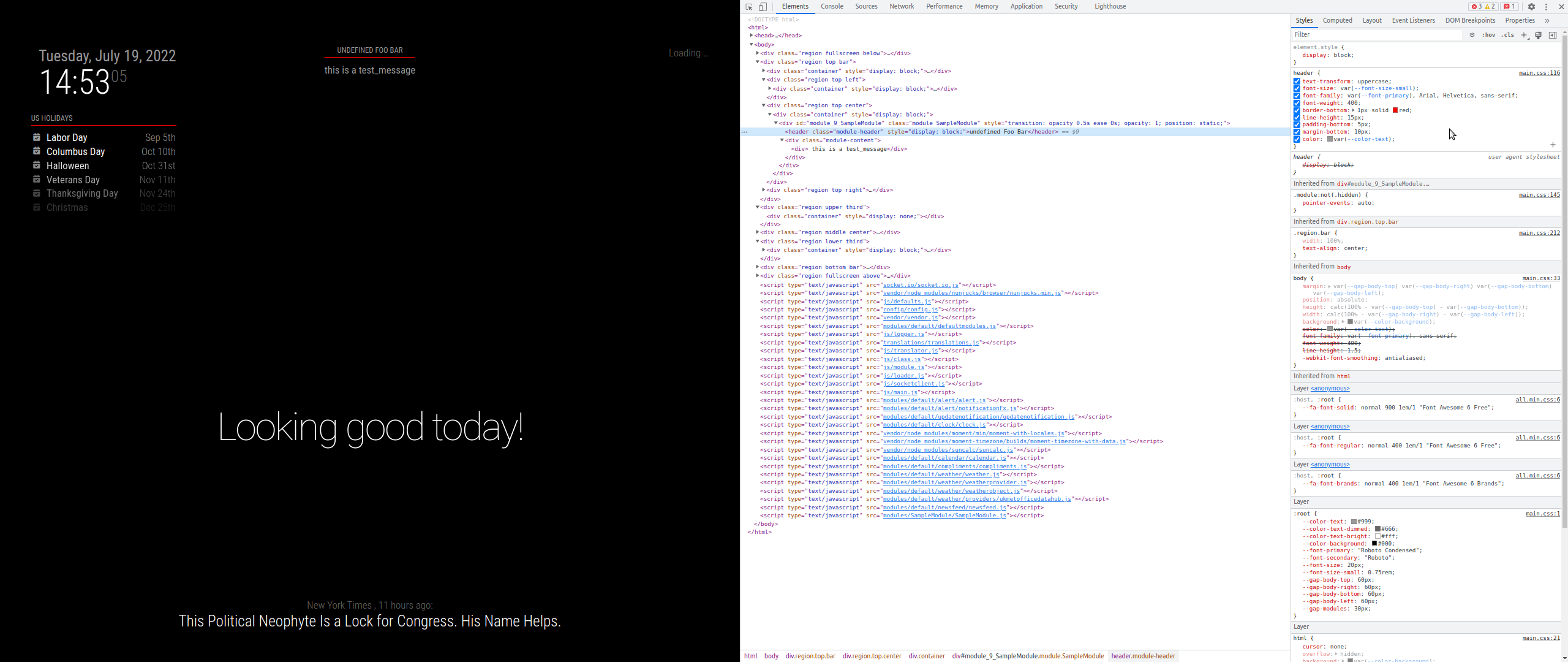Toggle the :hov element state button

1488,35
